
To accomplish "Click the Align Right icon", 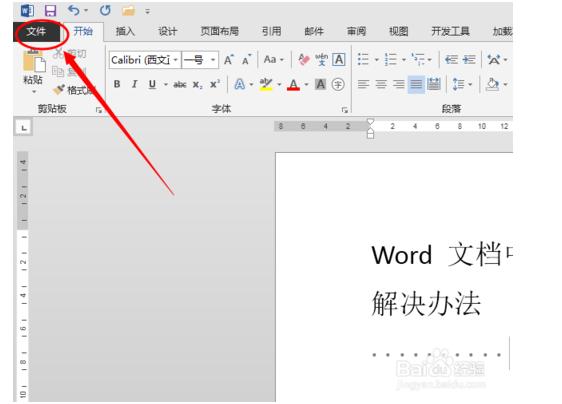I will 399,84.
